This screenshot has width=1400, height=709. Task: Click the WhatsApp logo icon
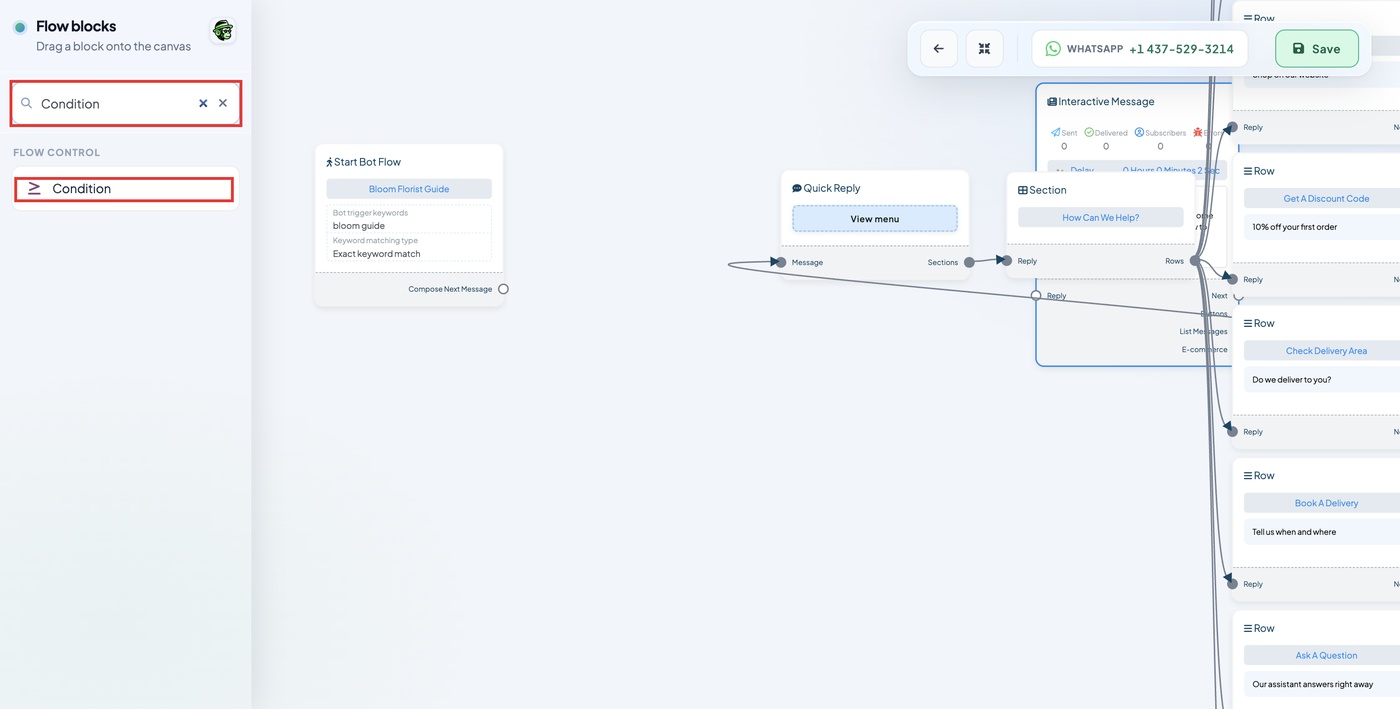(1053, 49)
